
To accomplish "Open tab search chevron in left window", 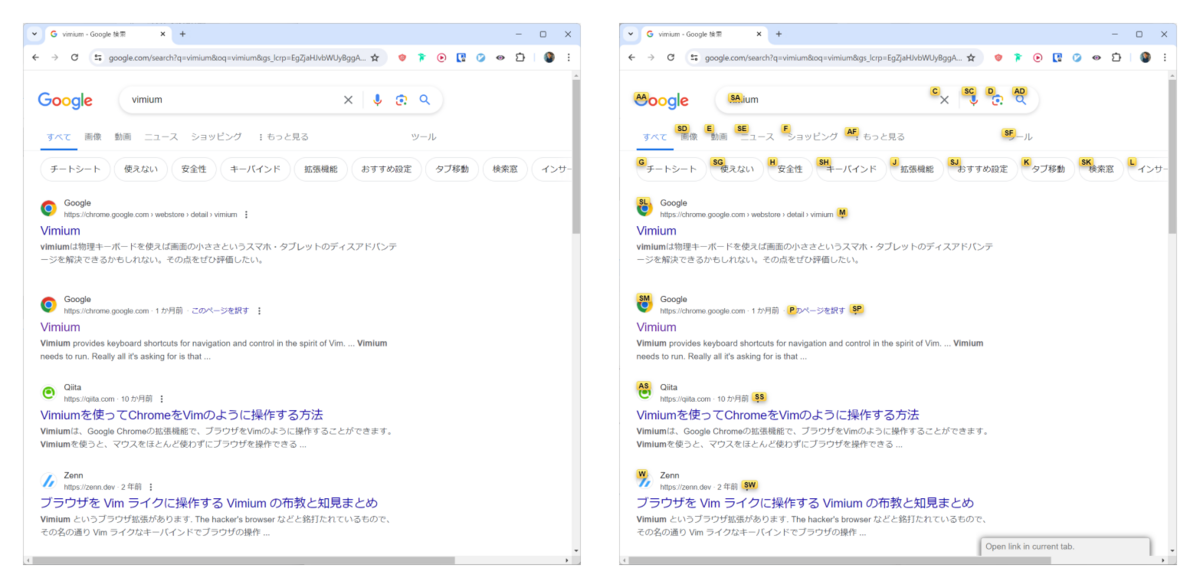I will pyautogui.click(x=34, y=34).
